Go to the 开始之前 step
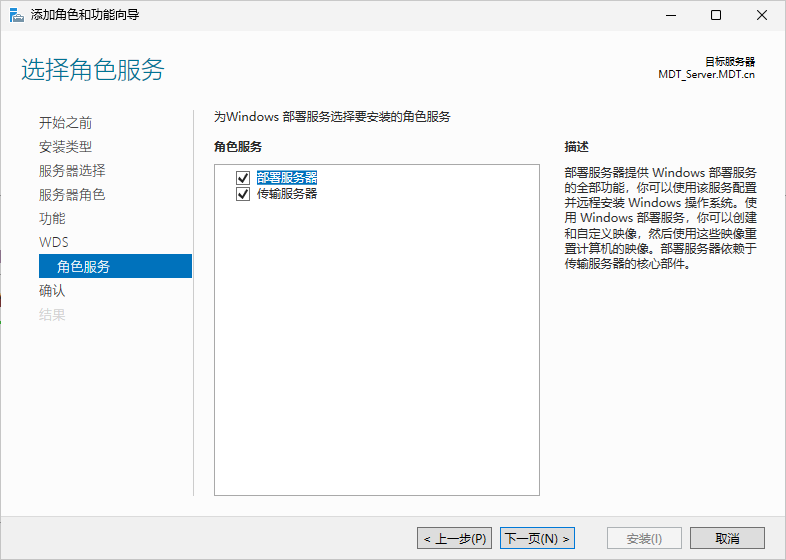This screenshot has width=786, height=560. pos(66,123)
